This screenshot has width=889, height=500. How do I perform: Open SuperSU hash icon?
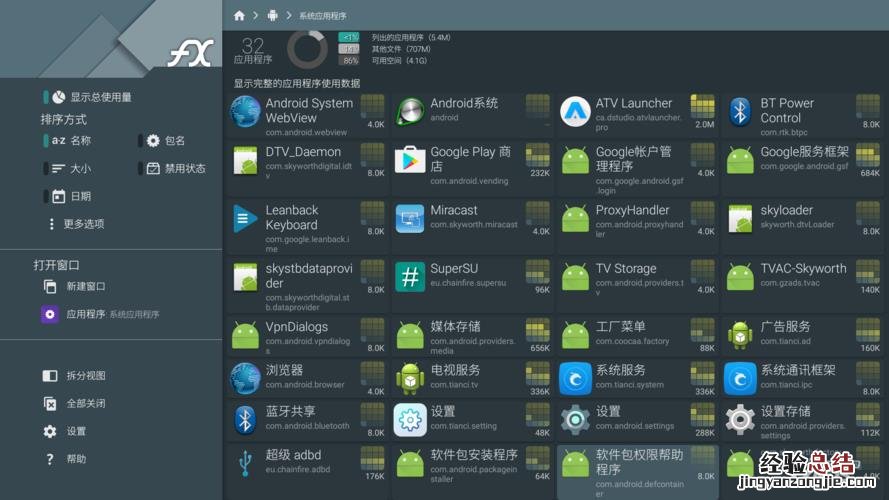(x=410, y=277)
